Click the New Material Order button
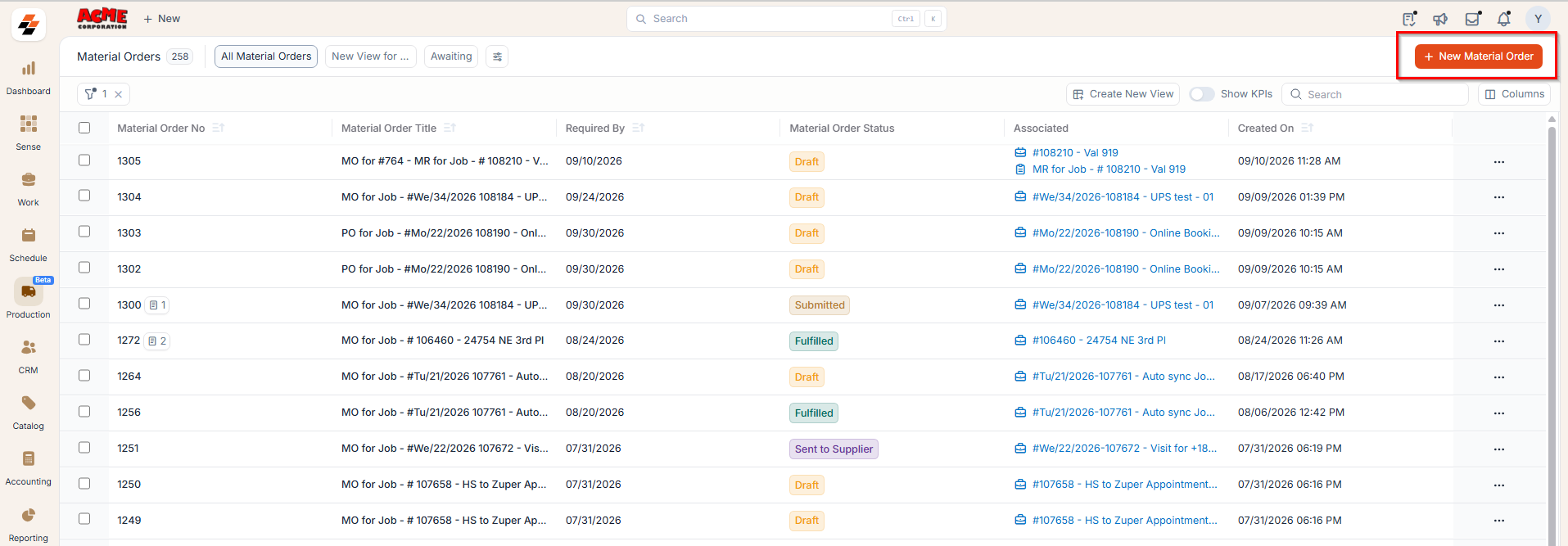Image resolution: width=1568 pixels, height=546 pixels. pyautogui.click(x=1479, y=56)
